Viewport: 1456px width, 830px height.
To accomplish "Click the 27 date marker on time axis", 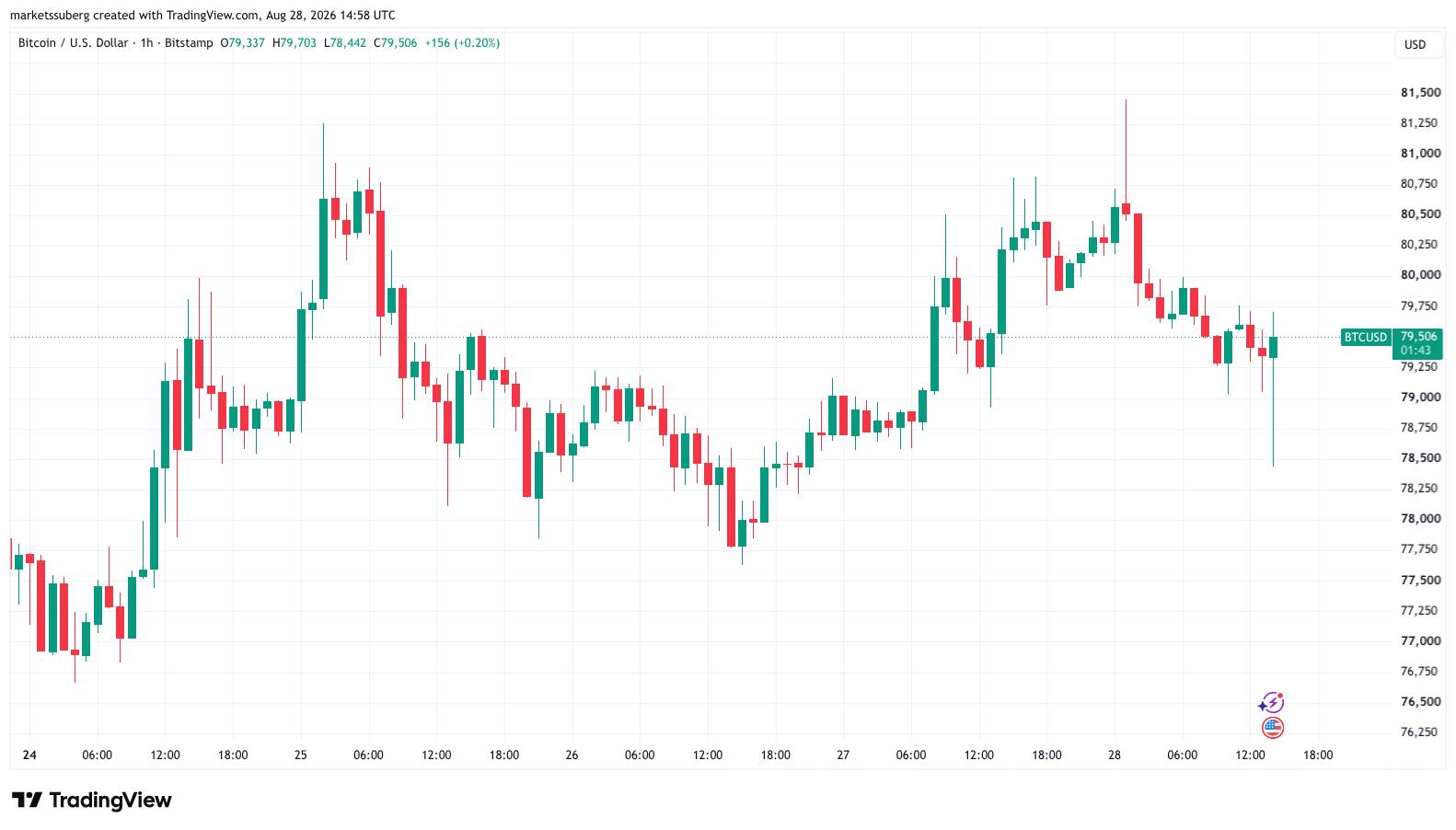I will coord(843,755).
